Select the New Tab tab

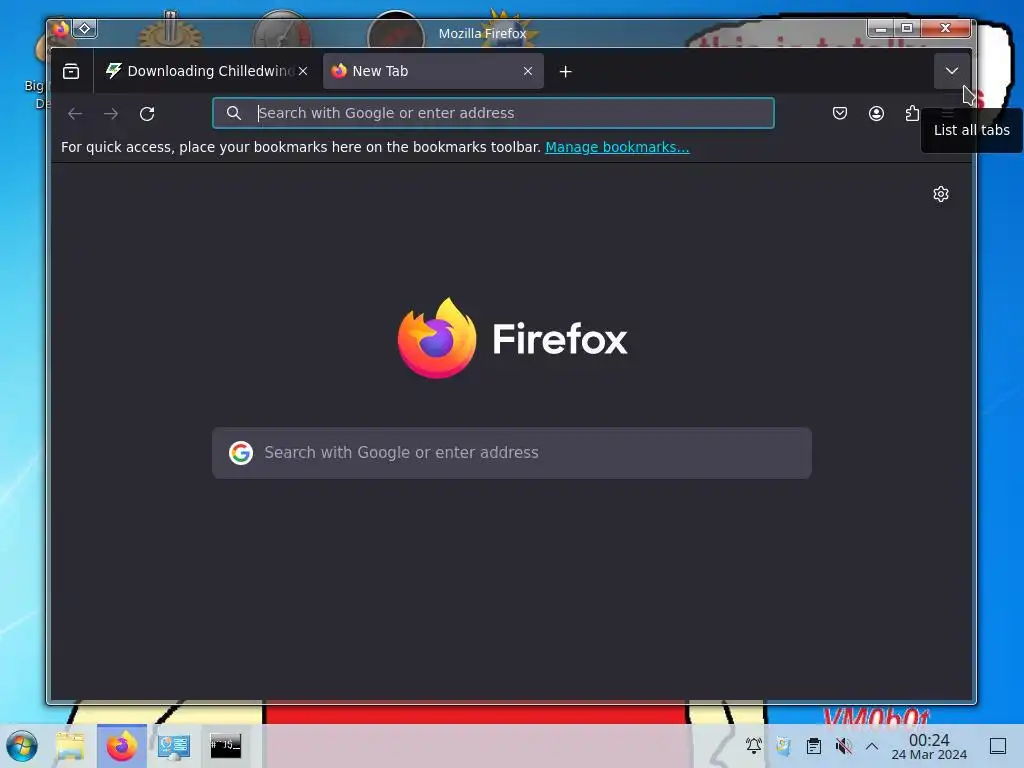coord(433,71)
